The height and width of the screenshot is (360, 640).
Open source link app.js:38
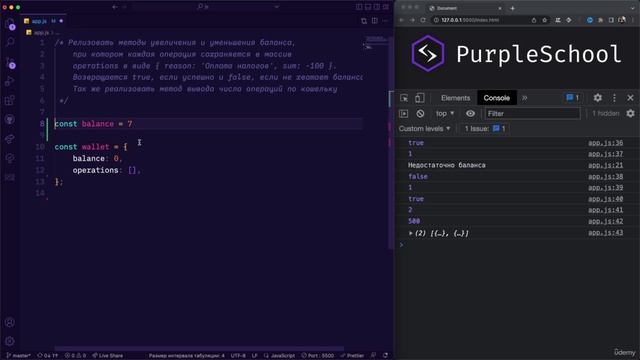point(605,176)
